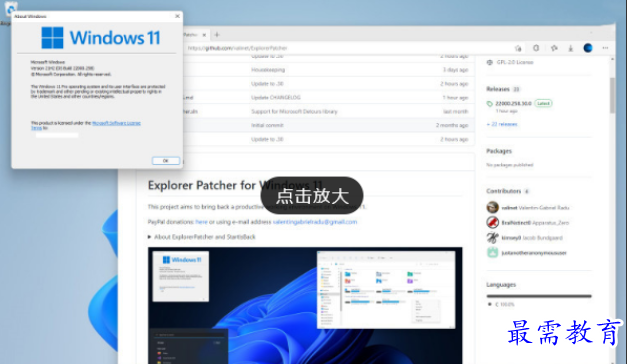Click the last month timestamp
The width and height of the screenshot is (629, 364).
pyautogui.click(x=456, y=112)
